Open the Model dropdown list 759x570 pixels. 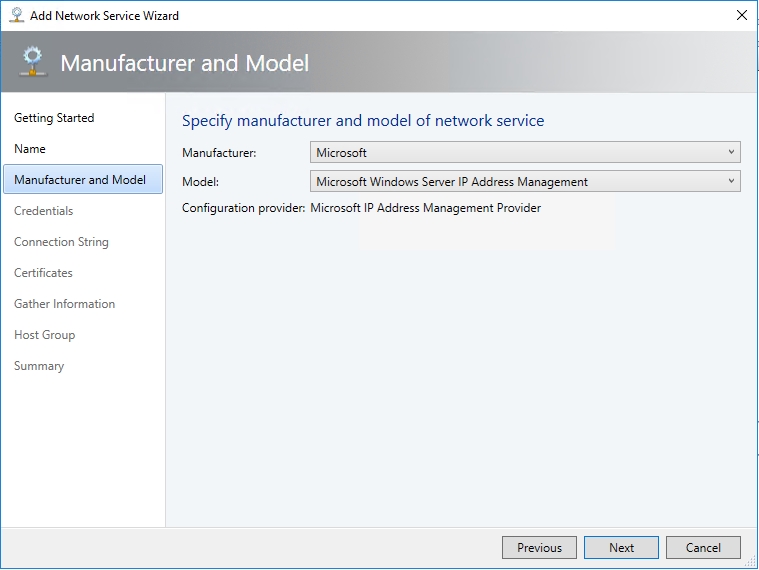point(525,181)
